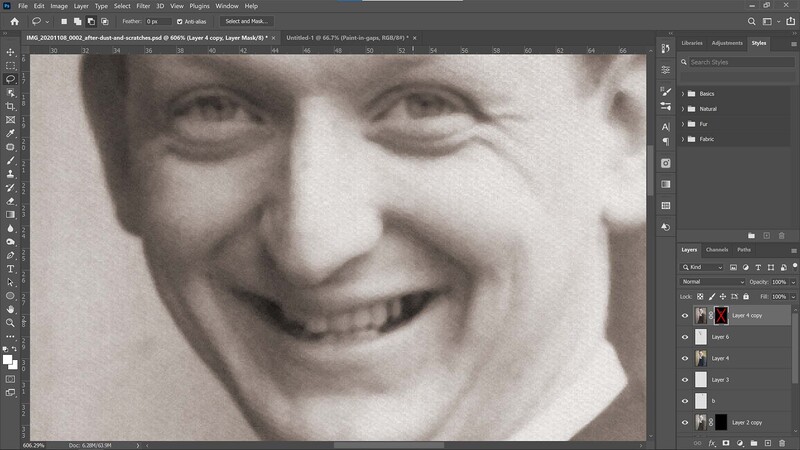Select the History Brush tool
Image resolution: width=800 pixels, height=450 pixels.
point(10,187)
